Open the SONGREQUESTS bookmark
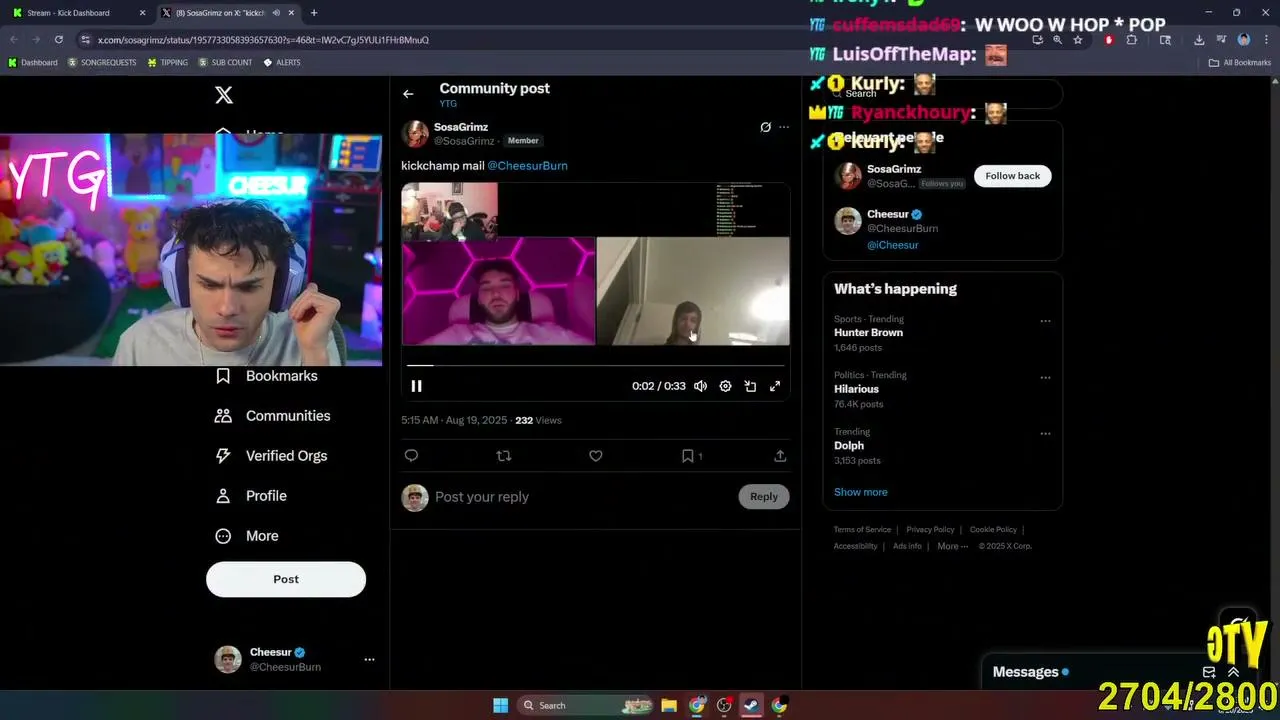This screenshot has width=1280, height=720. point(102,63)
